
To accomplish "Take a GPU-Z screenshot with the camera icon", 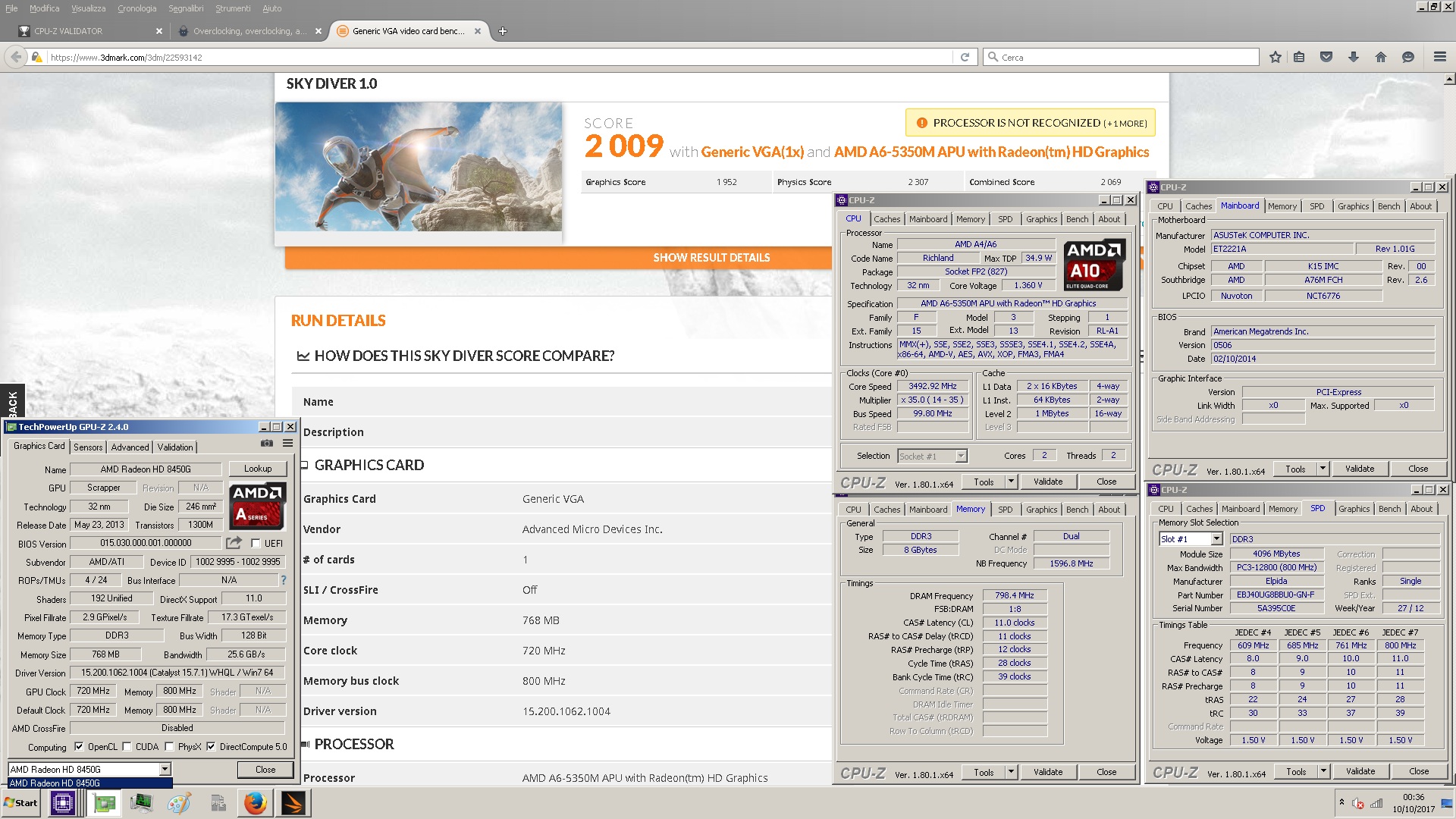I will (267, 443).
